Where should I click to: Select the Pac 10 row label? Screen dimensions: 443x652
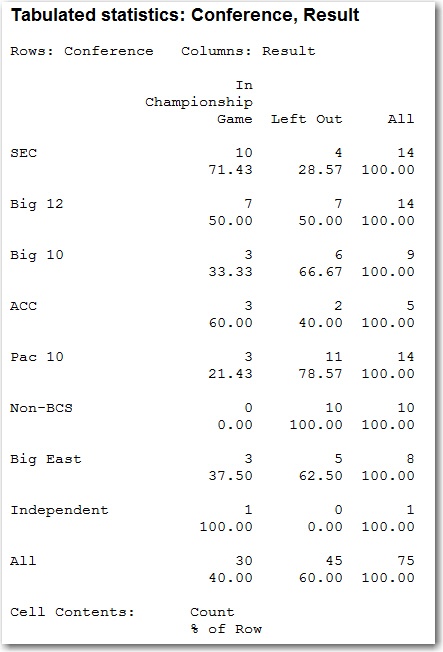(x=37, y=357)
